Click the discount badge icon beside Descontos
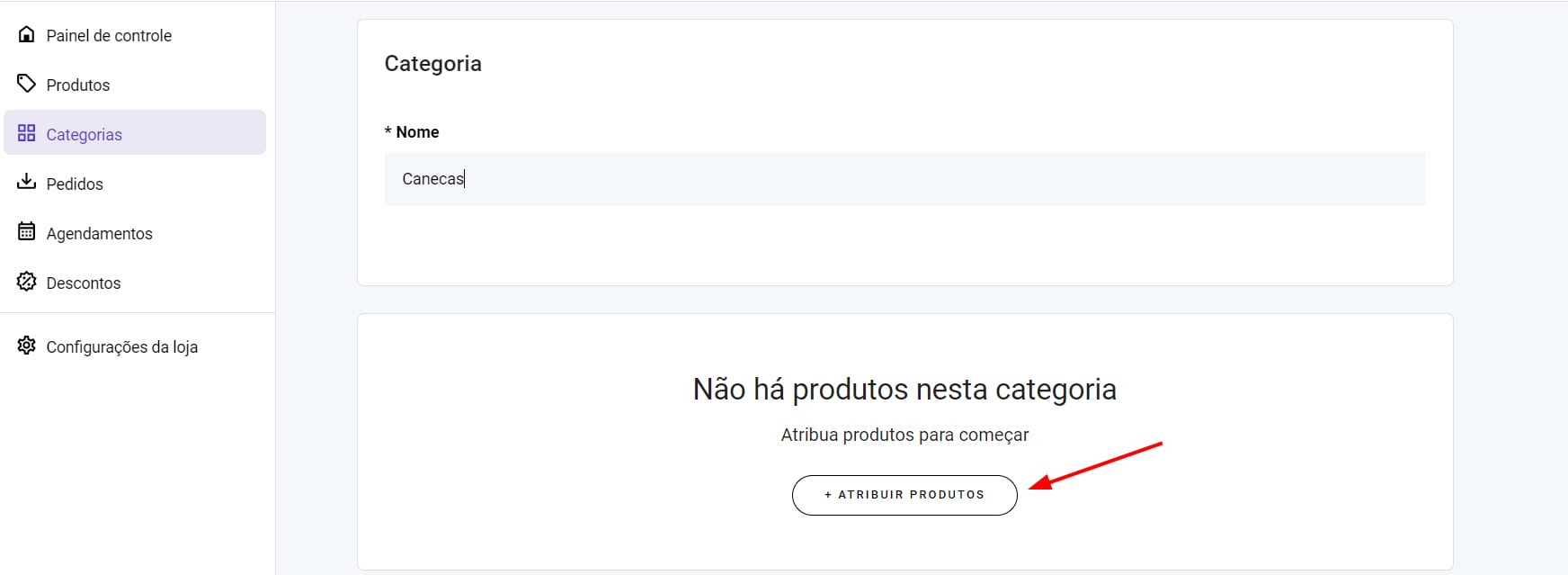Viewport: 1568px width, 575px height. [27, 282]
